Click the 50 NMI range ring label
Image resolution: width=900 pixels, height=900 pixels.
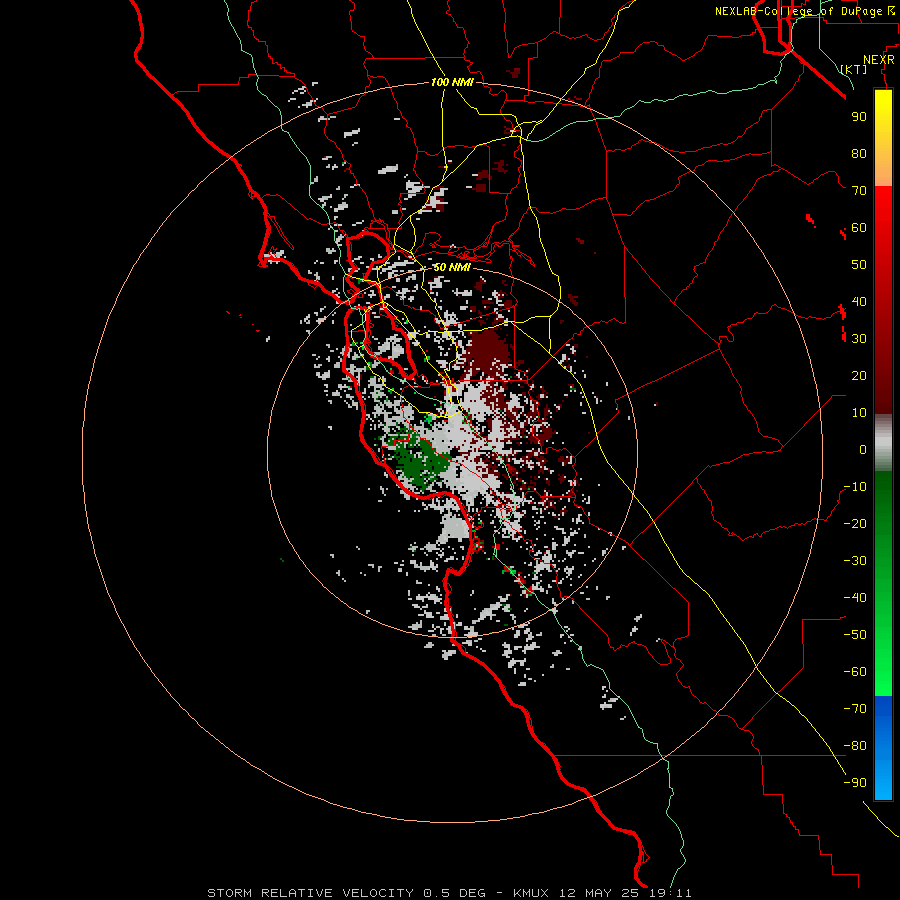click(x=452, y=267)
